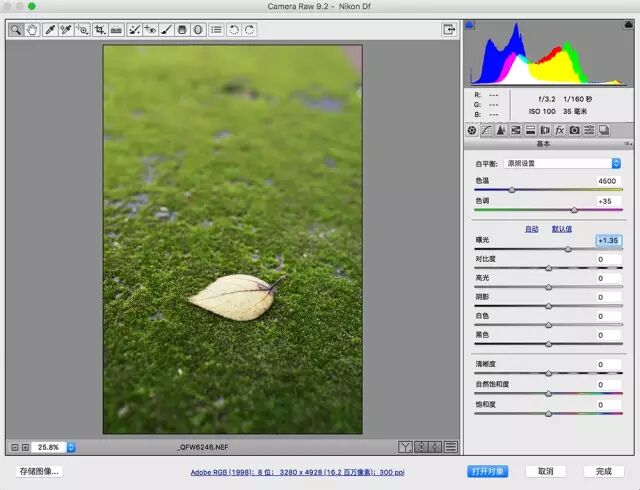Click the Cancel button
The width and height of the screenshot is (640, 490).
click(x=545, y=471)
